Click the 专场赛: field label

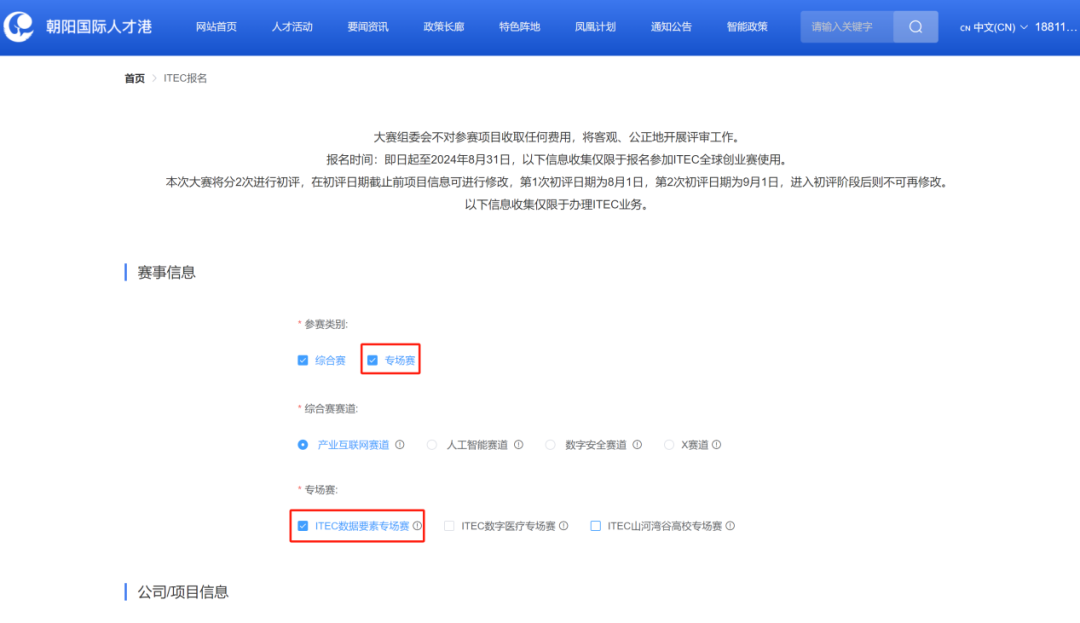(321, 490)
